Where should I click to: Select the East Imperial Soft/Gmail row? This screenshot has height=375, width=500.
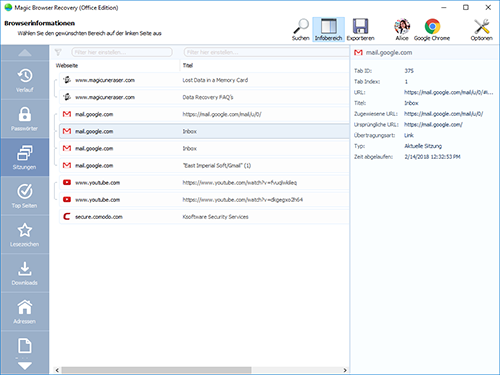204,165
